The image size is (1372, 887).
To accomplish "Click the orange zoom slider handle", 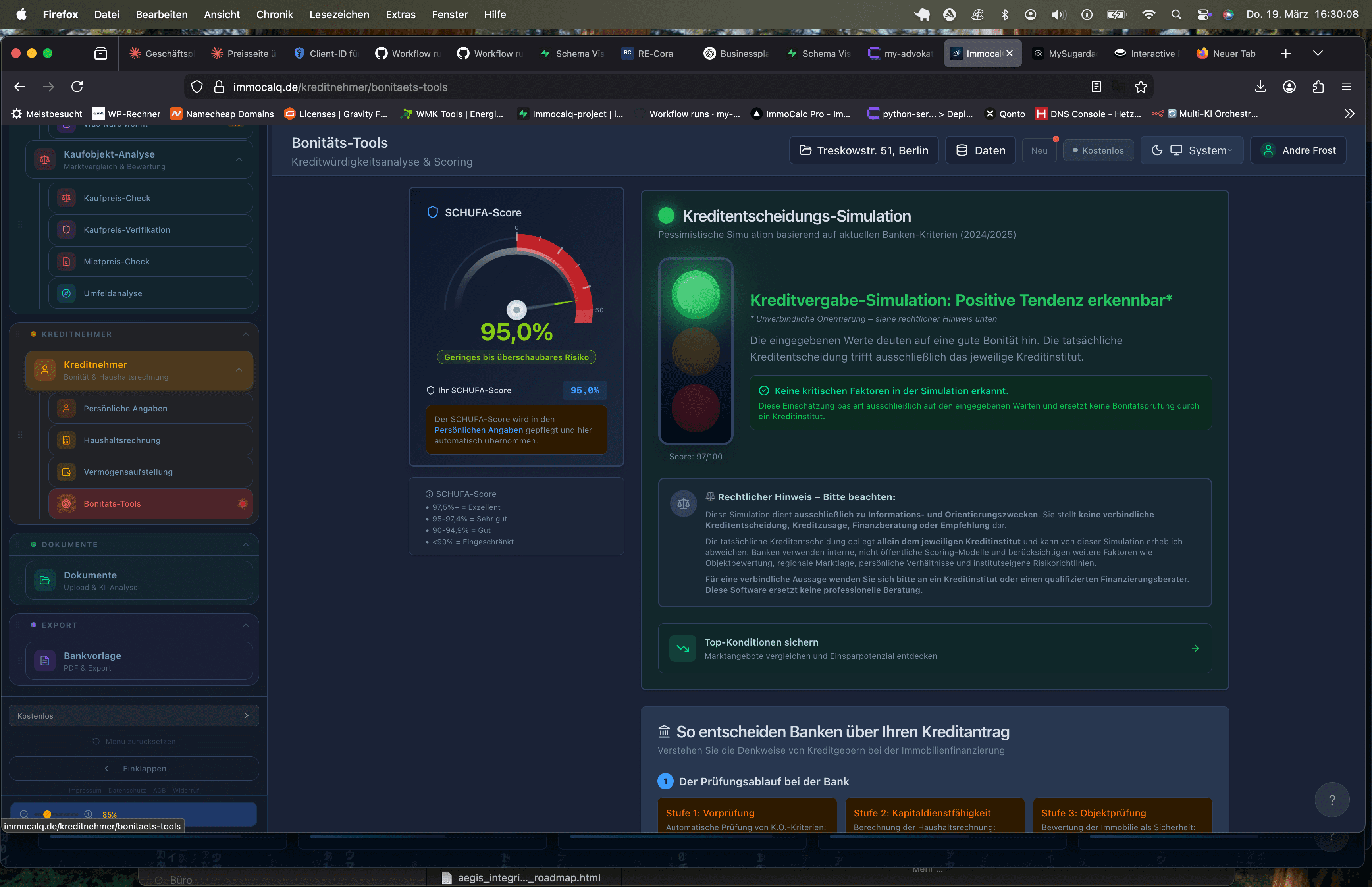I will 47,814.
